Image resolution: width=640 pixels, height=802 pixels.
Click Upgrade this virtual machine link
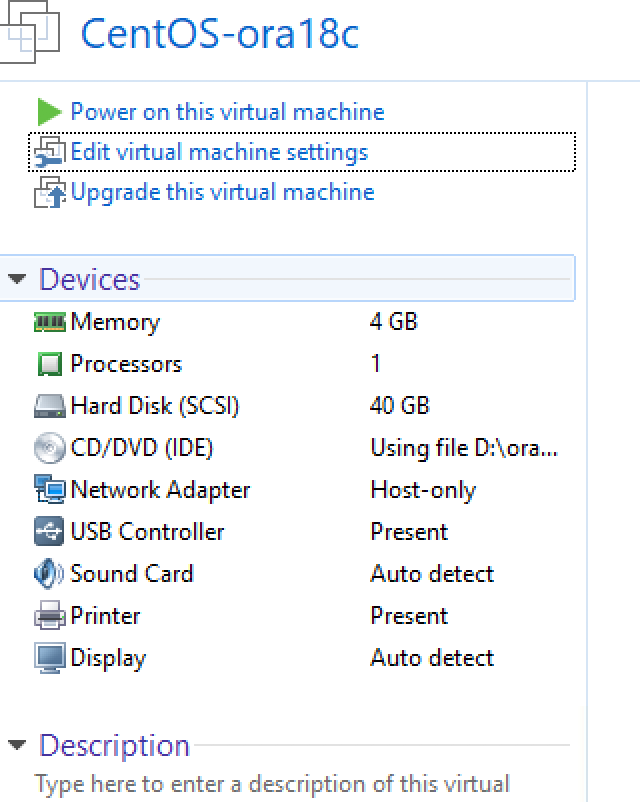(222, 192)
